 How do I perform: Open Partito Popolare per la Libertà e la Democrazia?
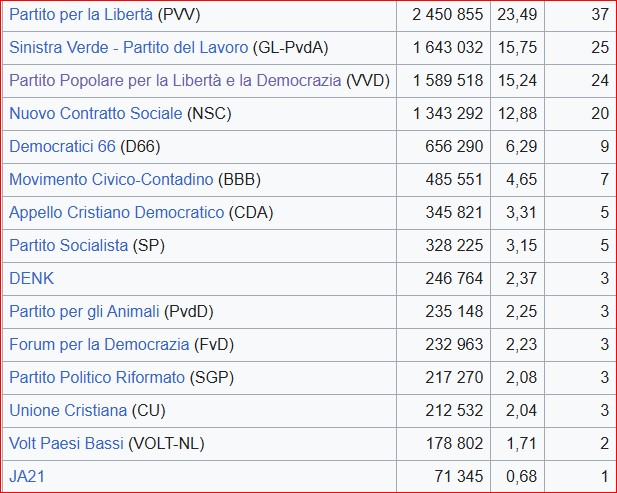click(175, 80)
